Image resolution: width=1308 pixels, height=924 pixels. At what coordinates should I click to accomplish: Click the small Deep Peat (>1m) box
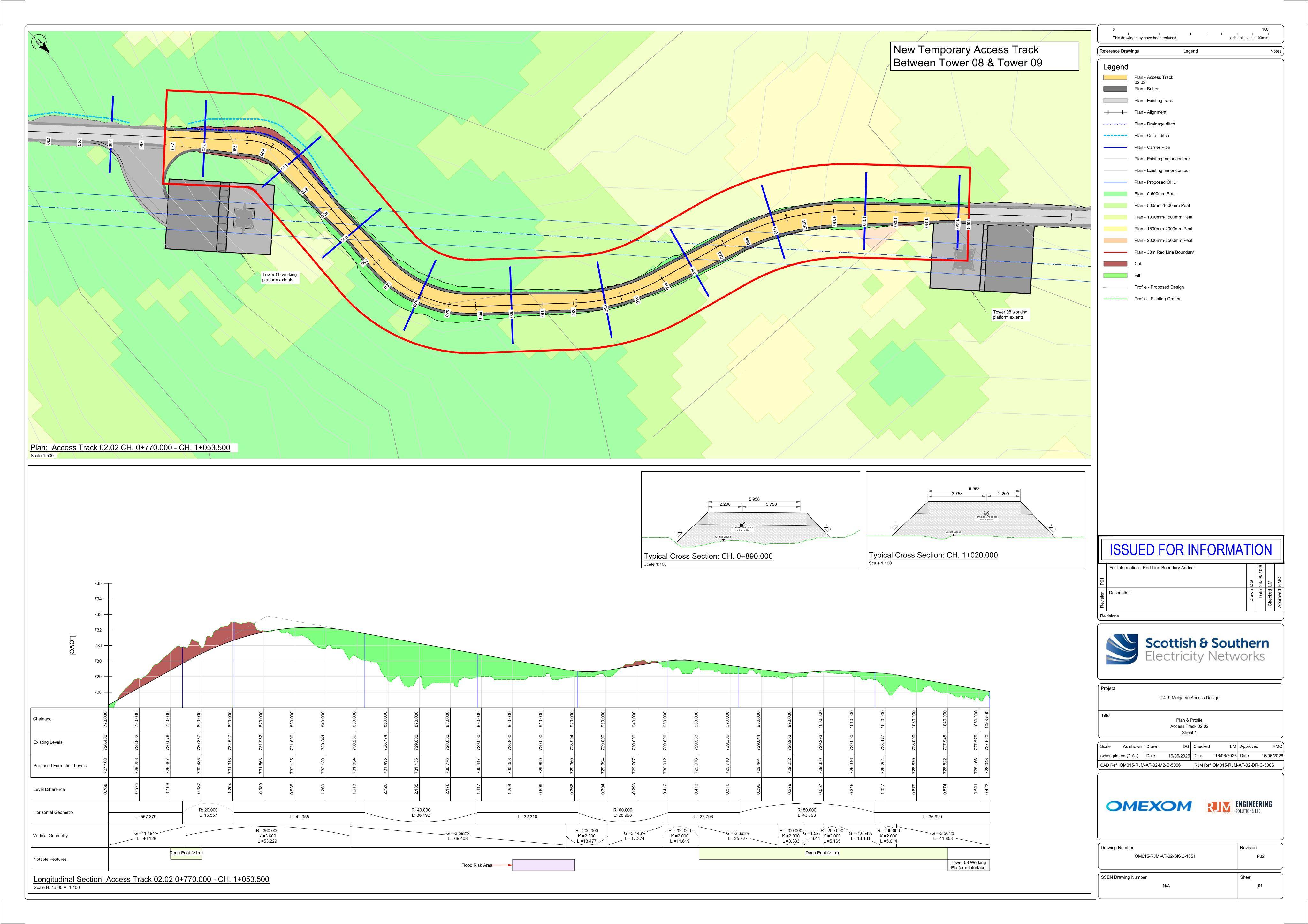point(186,853)
